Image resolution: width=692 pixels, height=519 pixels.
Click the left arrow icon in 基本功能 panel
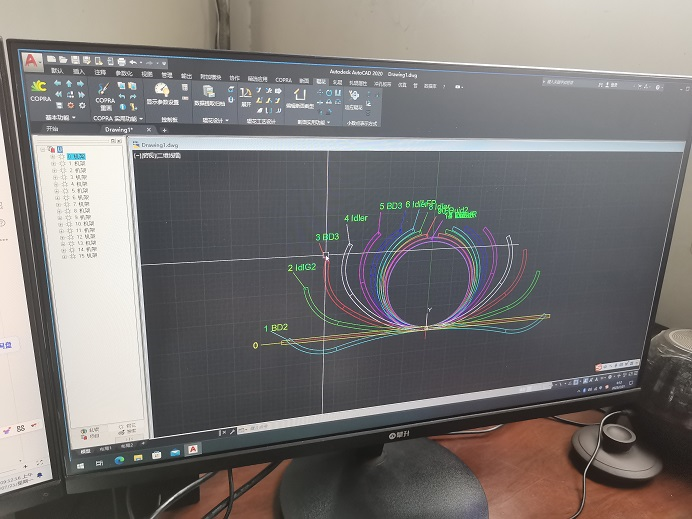[x=57, y=83]
